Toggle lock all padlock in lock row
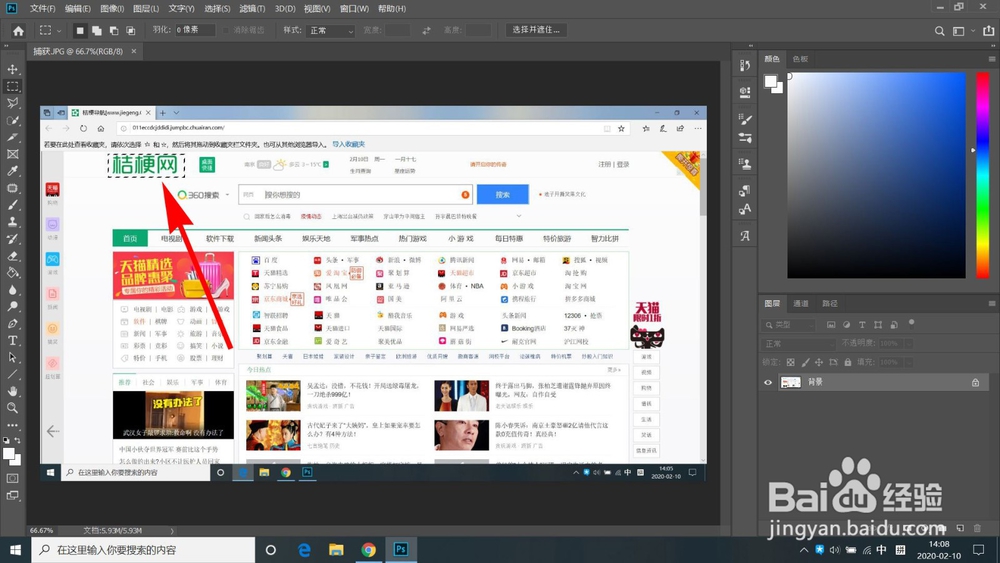 click(x=848, y=362)
